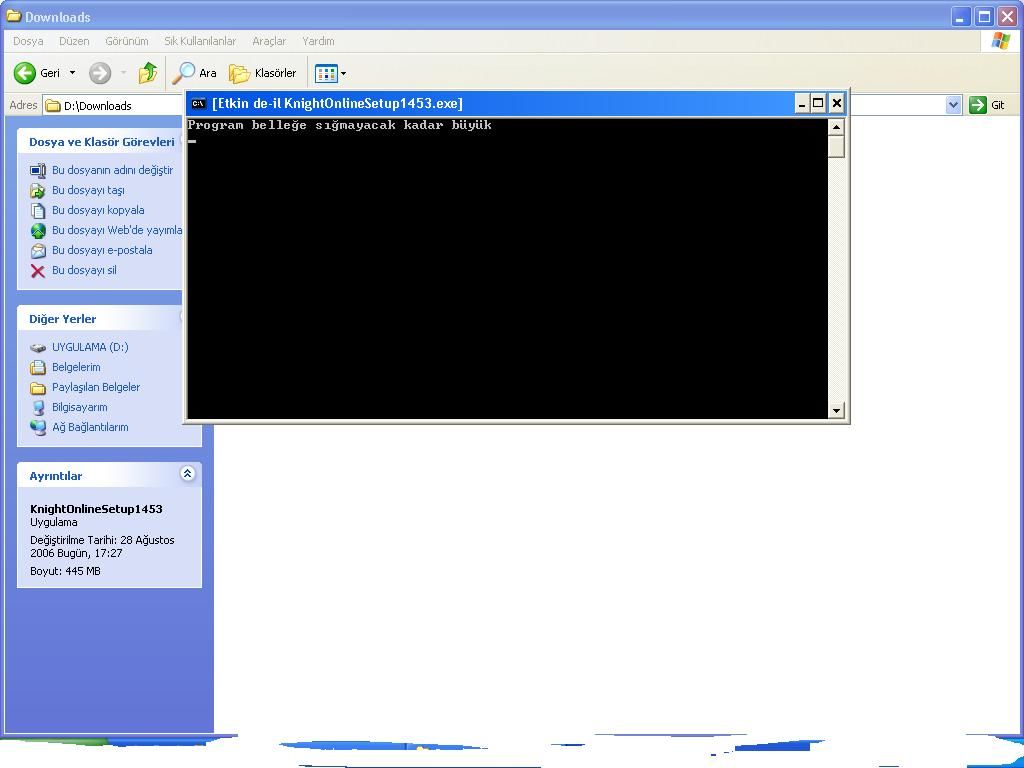This screenshot has height=768, width=1024.
Task: Click the Up folder icon in toolbar
Action: pyautogui.click(x=148, y=73)
